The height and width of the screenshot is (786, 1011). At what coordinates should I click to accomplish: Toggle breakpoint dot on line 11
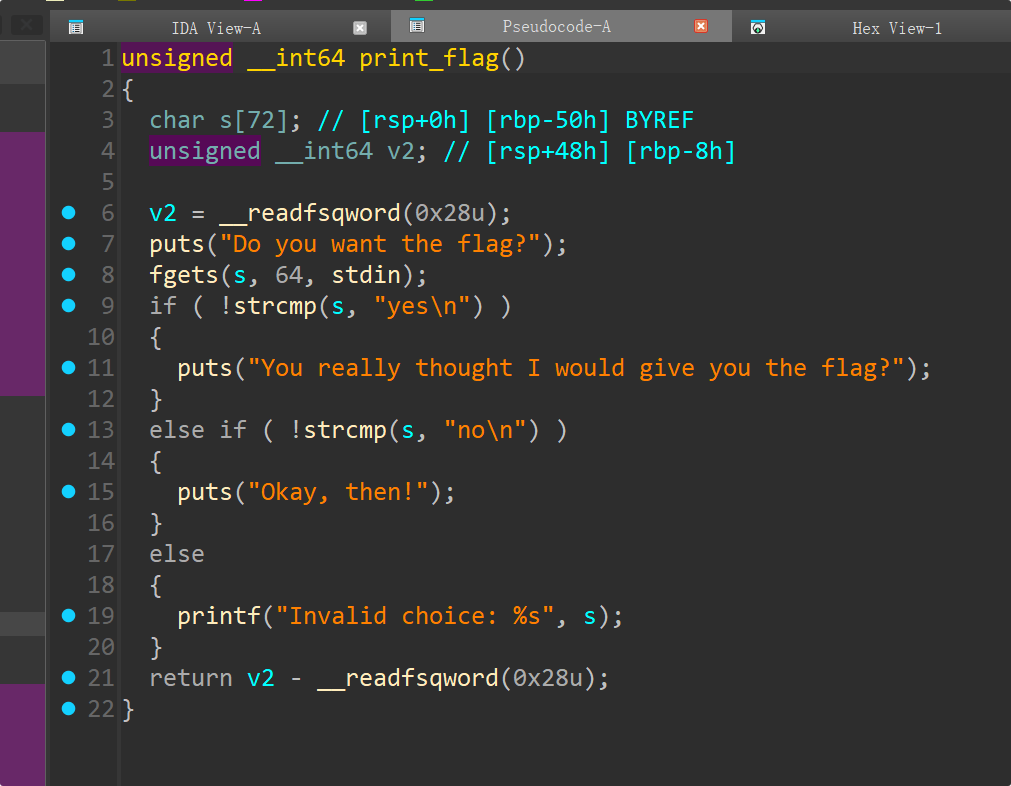(68, 368)
